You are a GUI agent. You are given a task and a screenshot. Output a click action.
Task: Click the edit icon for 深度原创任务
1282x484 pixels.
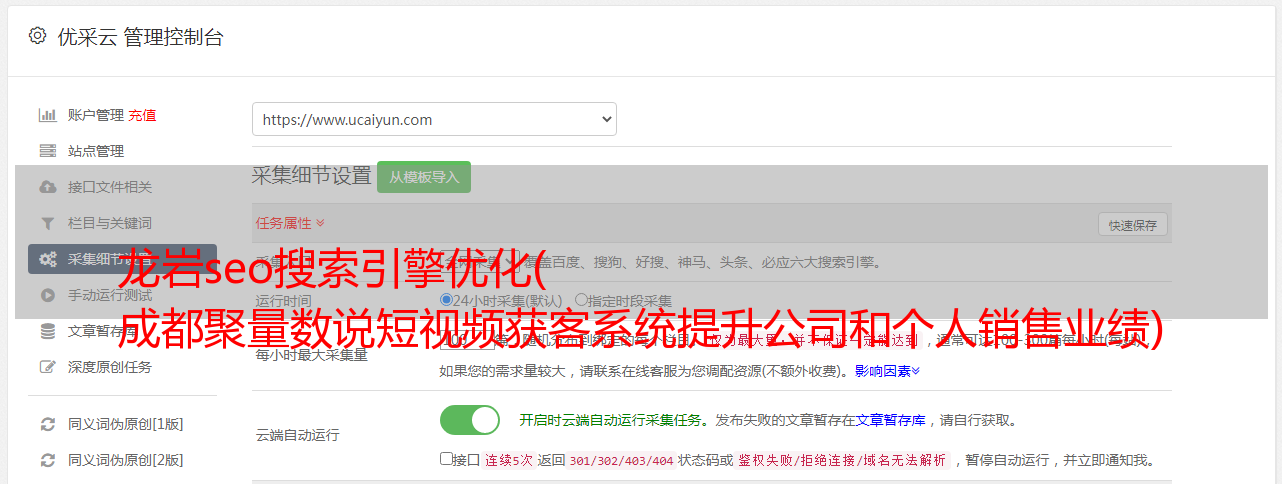tap(47, 367)
